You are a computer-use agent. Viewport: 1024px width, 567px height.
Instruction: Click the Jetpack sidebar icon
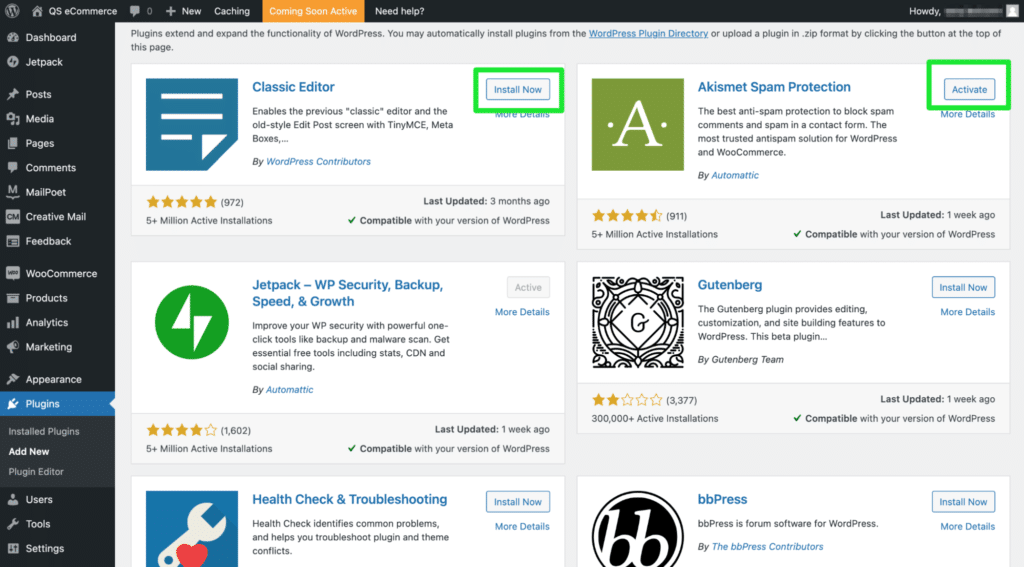(13, 61)
